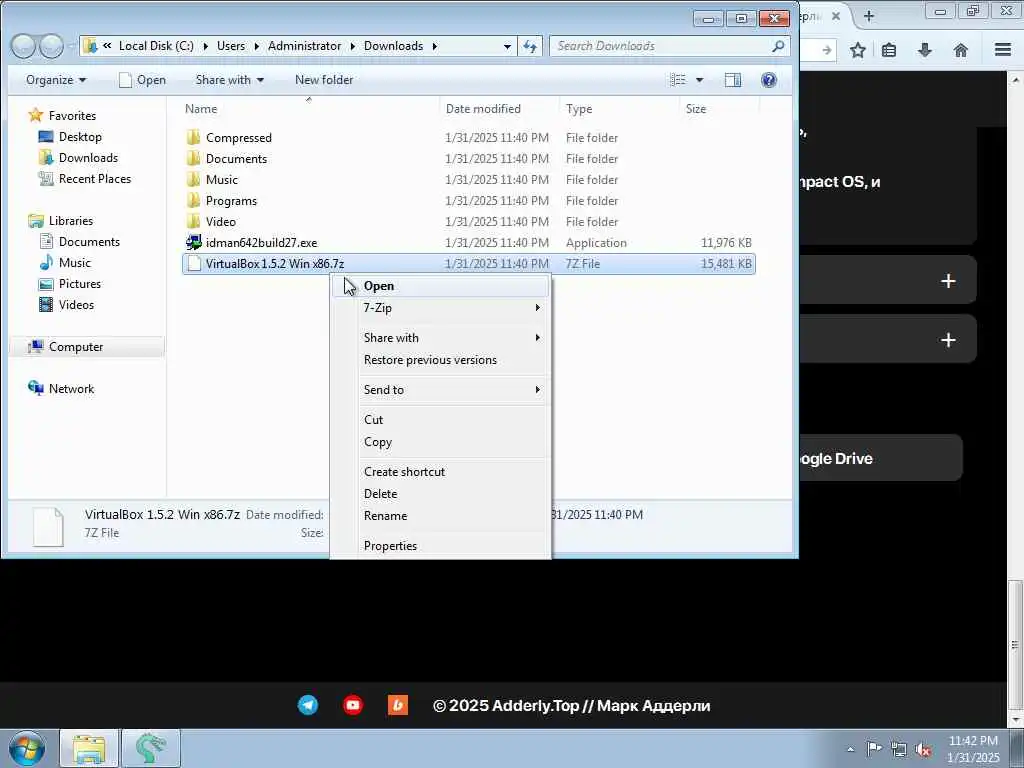Screen dimensions: 1024x768
Task: Click the Action Center flag tray icon
Action: tap(873, 748)
